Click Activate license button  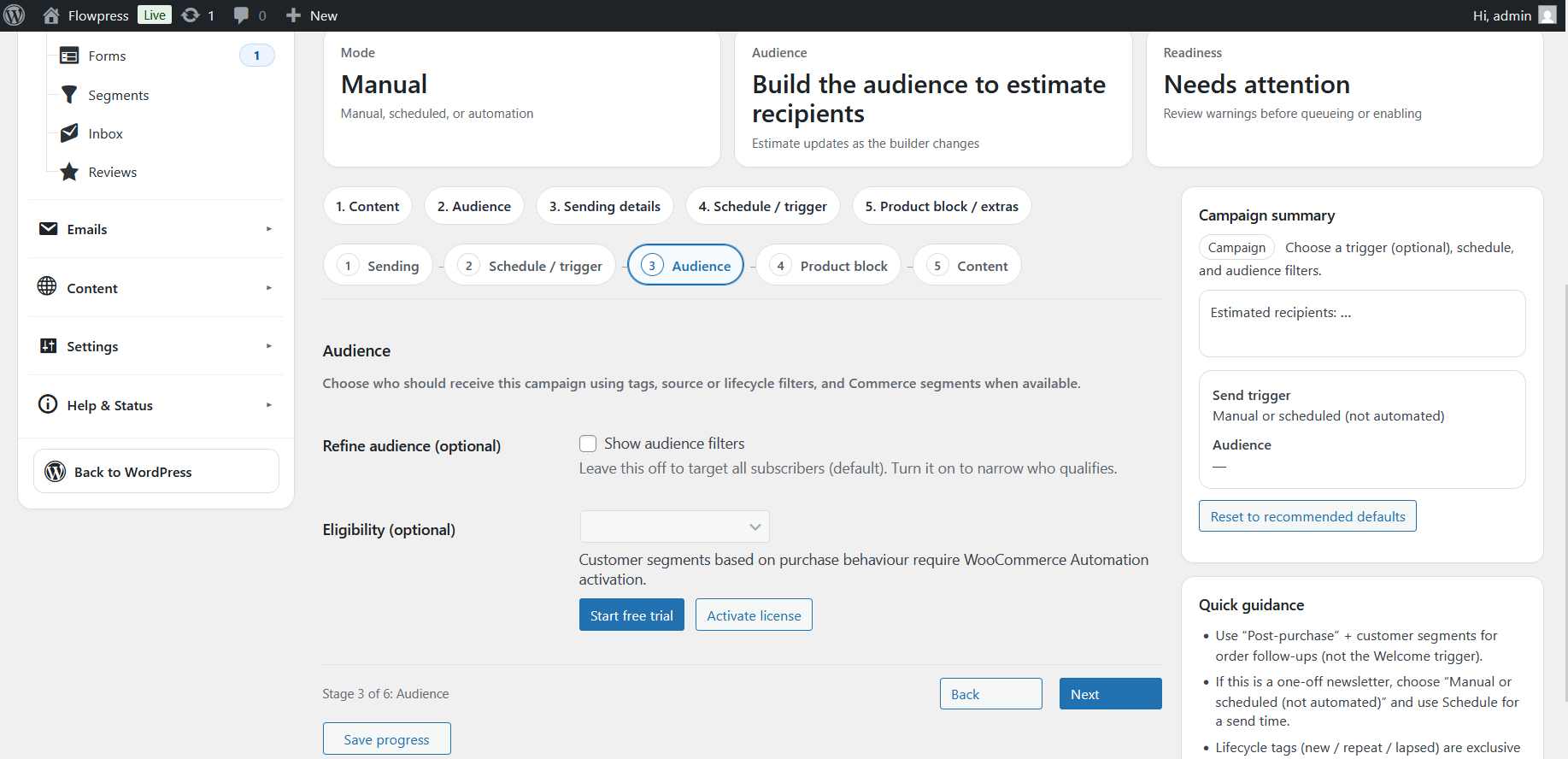pos(754,615)
